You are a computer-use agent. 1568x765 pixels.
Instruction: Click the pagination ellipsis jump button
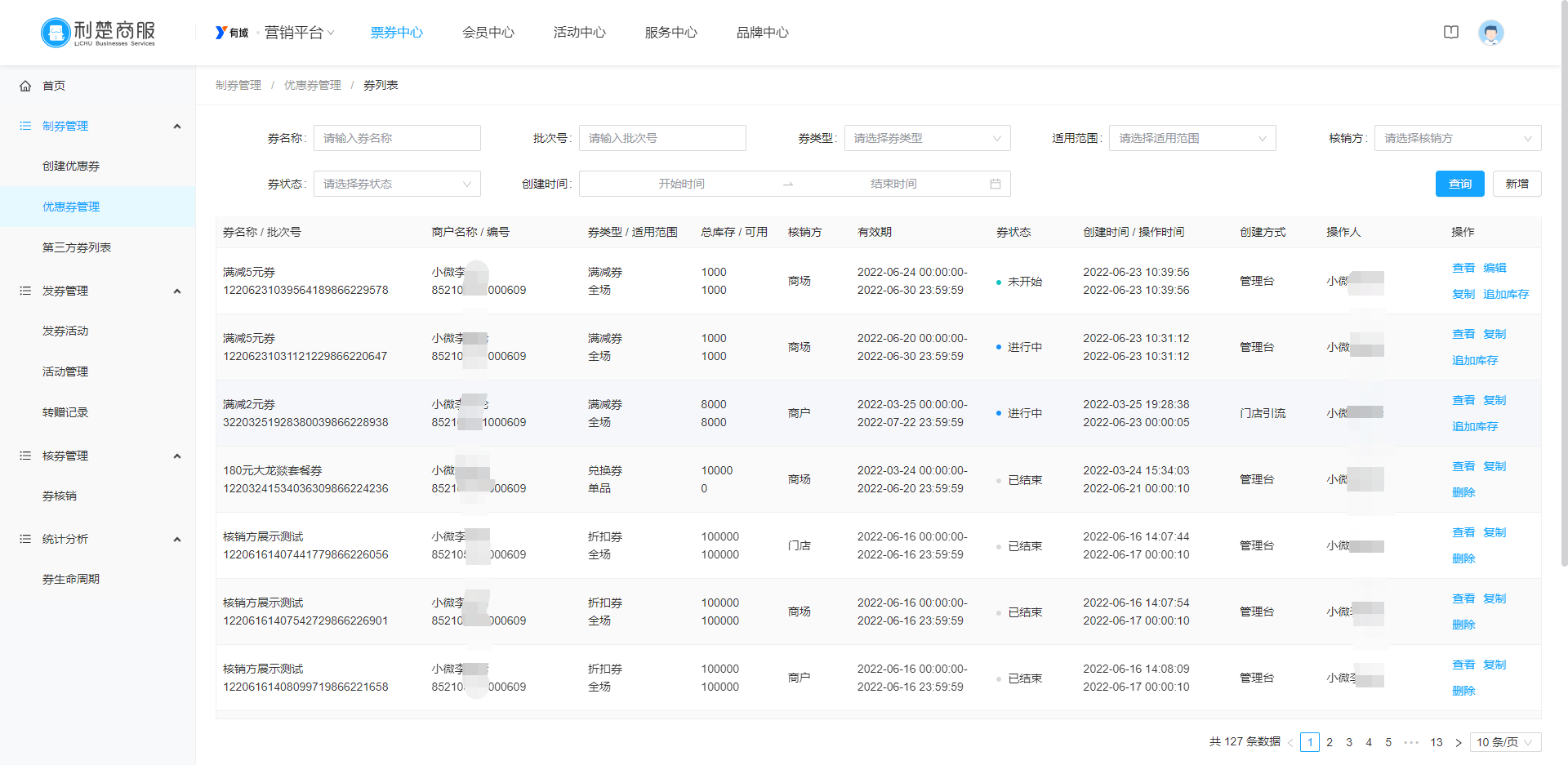coord(1411,742)
